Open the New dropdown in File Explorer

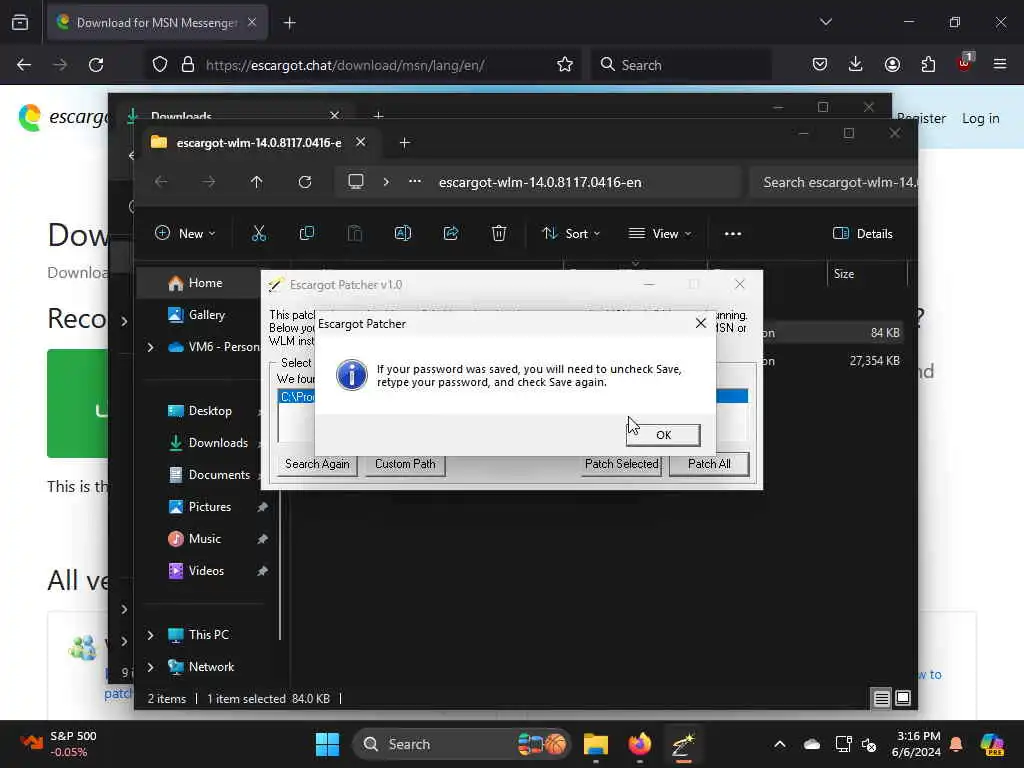click(x=185, y=233)
